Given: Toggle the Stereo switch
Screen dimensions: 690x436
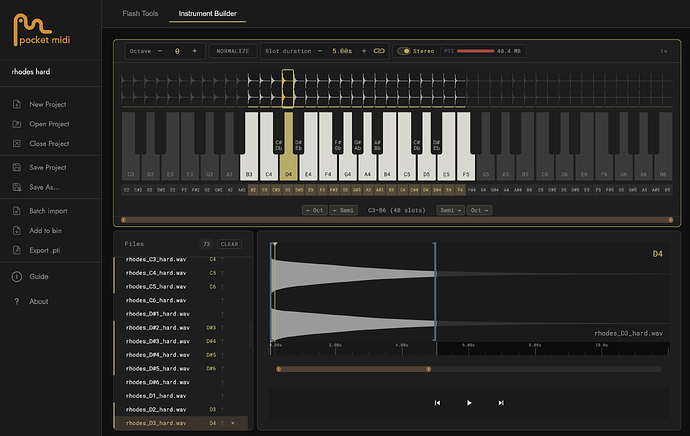Looking at the screenshot, I should [404, 51].
